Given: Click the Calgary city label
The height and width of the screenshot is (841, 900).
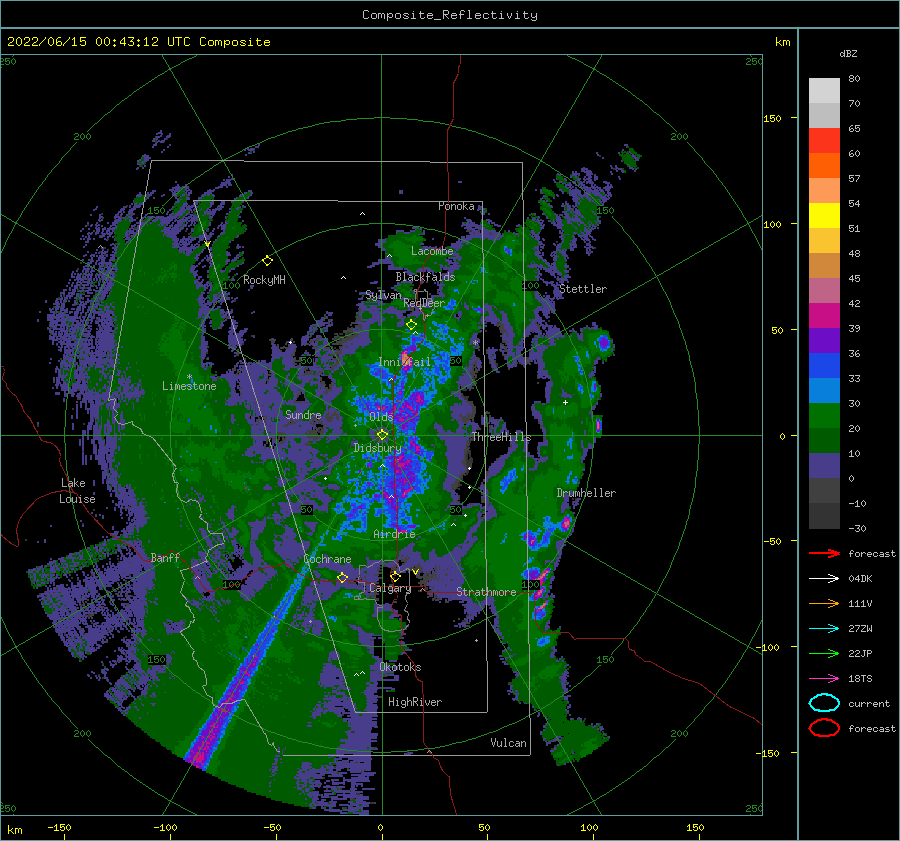Looking at the screenshot, I should tap(390, 588).
